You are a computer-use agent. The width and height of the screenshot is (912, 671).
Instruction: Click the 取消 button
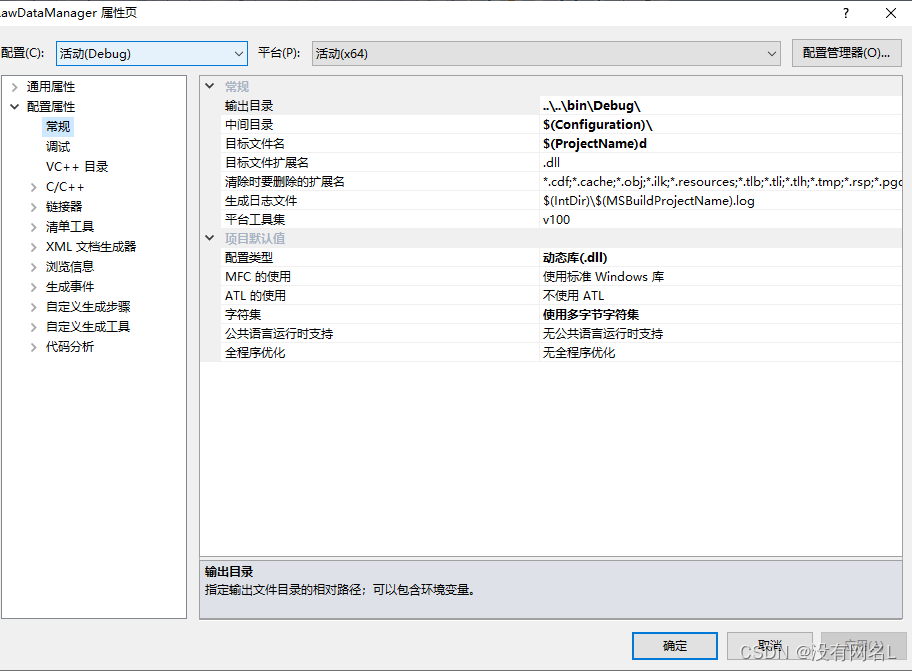click(x=770, y=645)
